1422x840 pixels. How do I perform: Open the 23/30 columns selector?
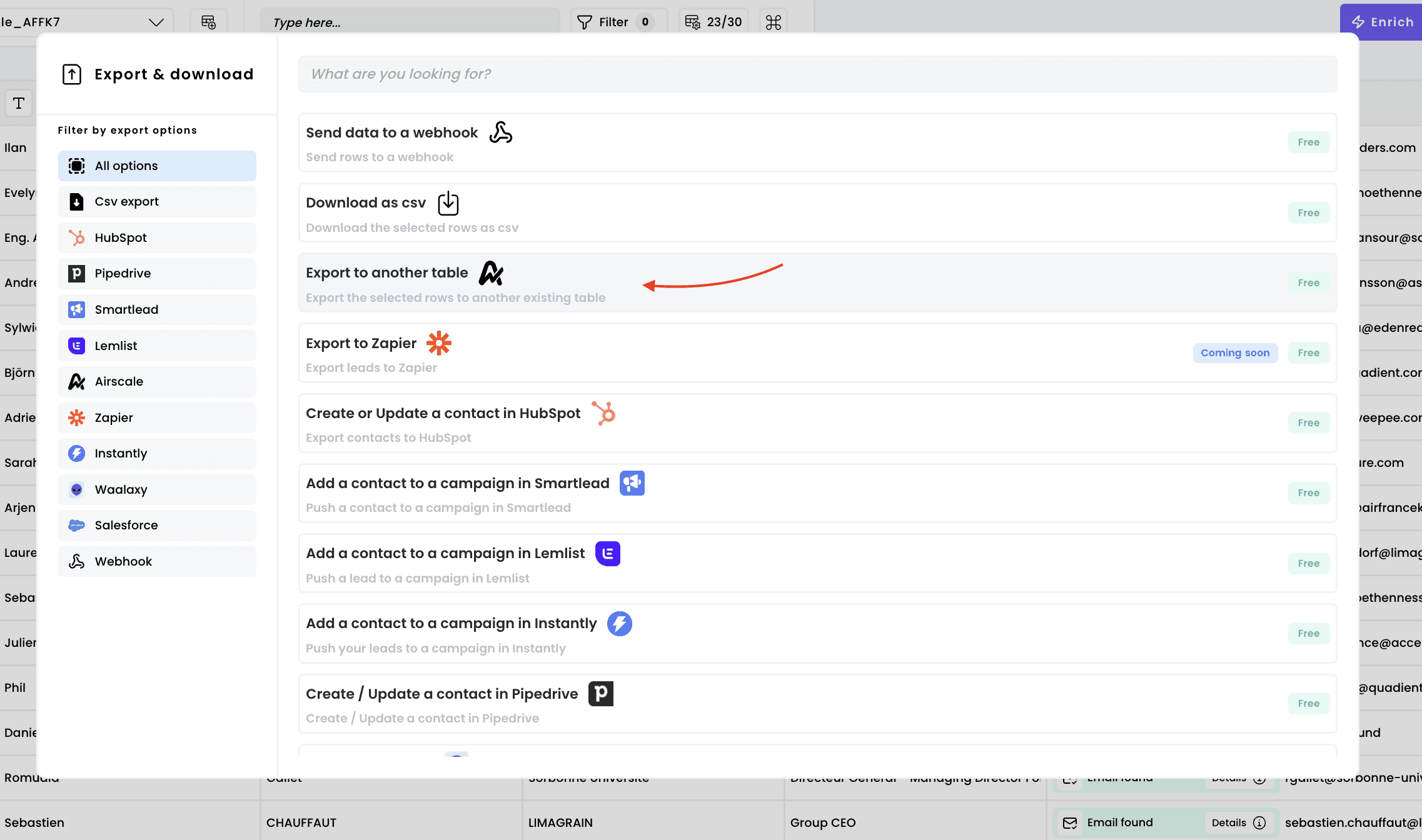click(x=714, y=22)
